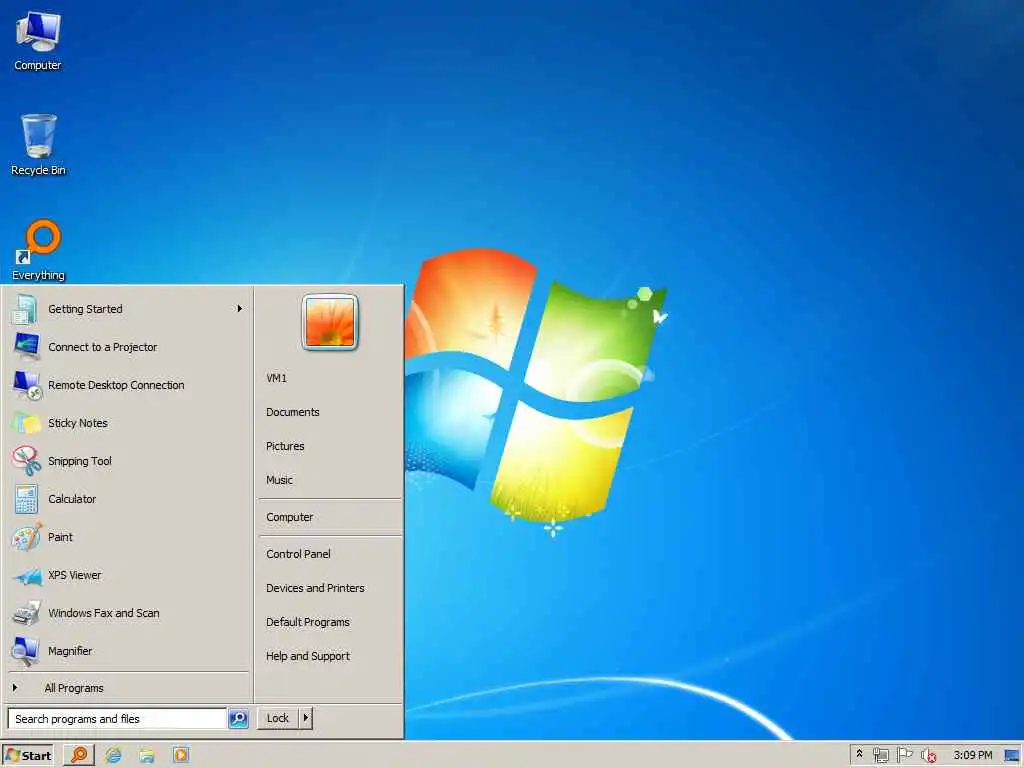The image size is (1024, 768).
Task: Expand the Getting Started submenu arrow
Action: pos(240,308)
